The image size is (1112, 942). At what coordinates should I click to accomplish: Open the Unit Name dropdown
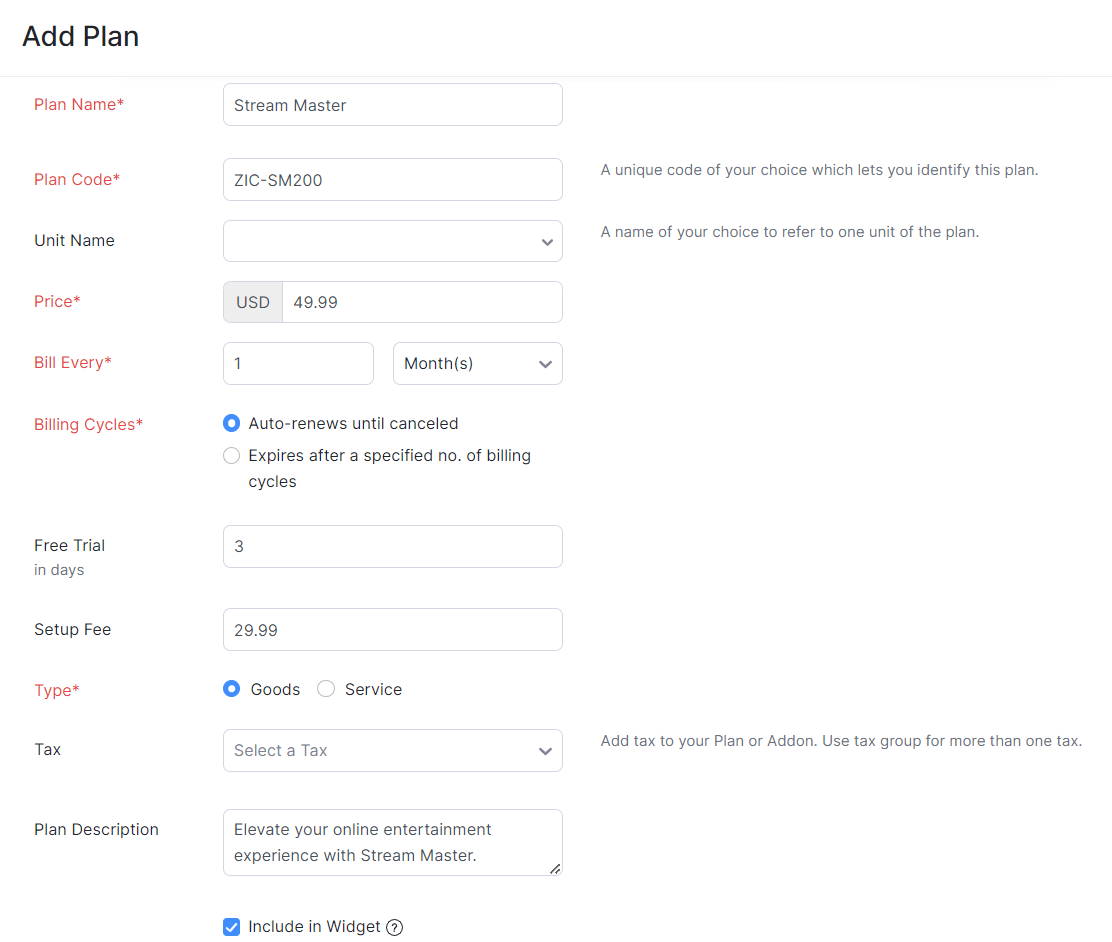(x=392, y=241)
